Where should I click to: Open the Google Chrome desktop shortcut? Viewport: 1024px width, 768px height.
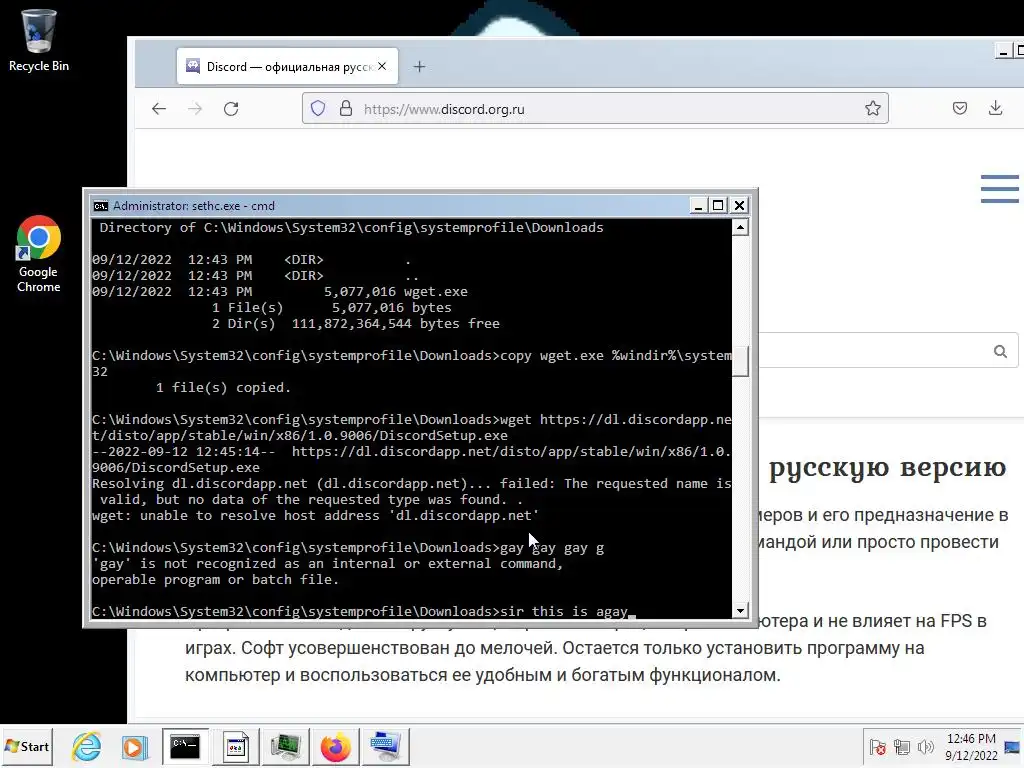tap(38, 254)
